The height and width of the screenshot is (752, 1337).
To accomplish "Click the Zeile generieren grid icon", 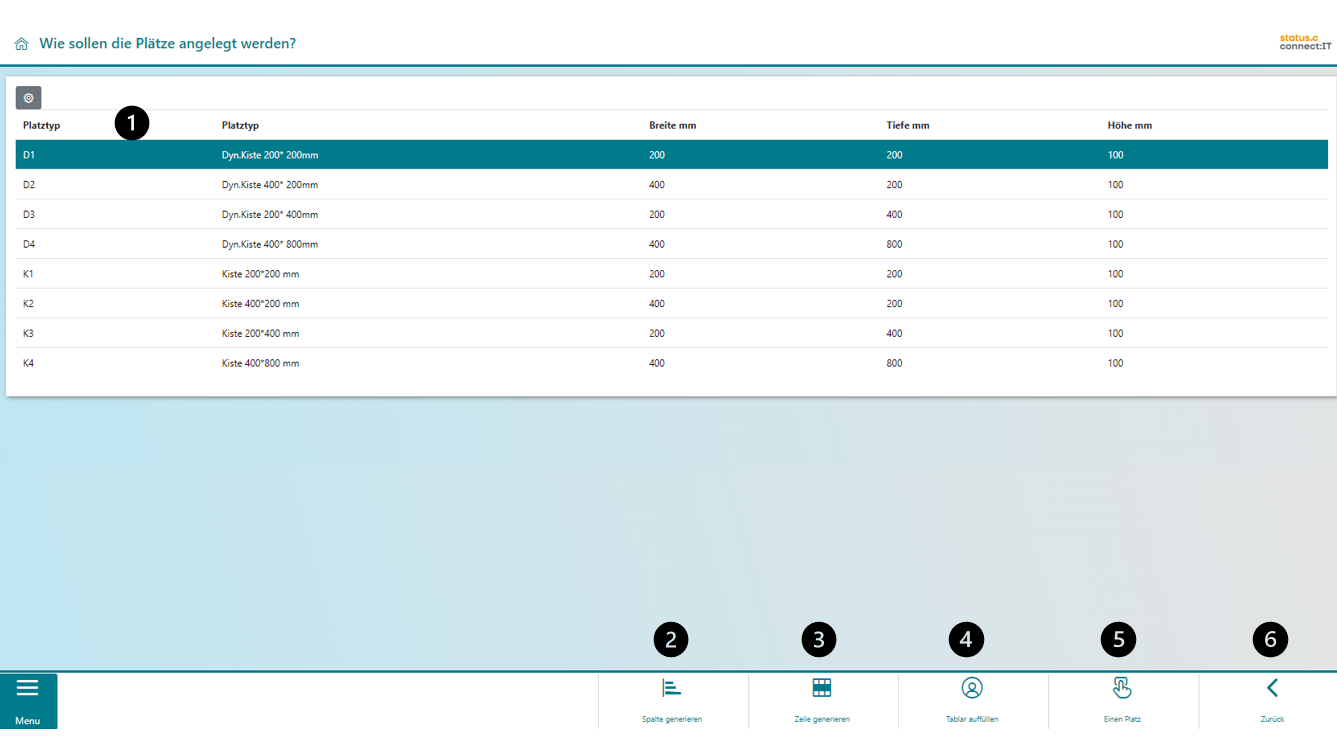I will (x=822, y=688).
